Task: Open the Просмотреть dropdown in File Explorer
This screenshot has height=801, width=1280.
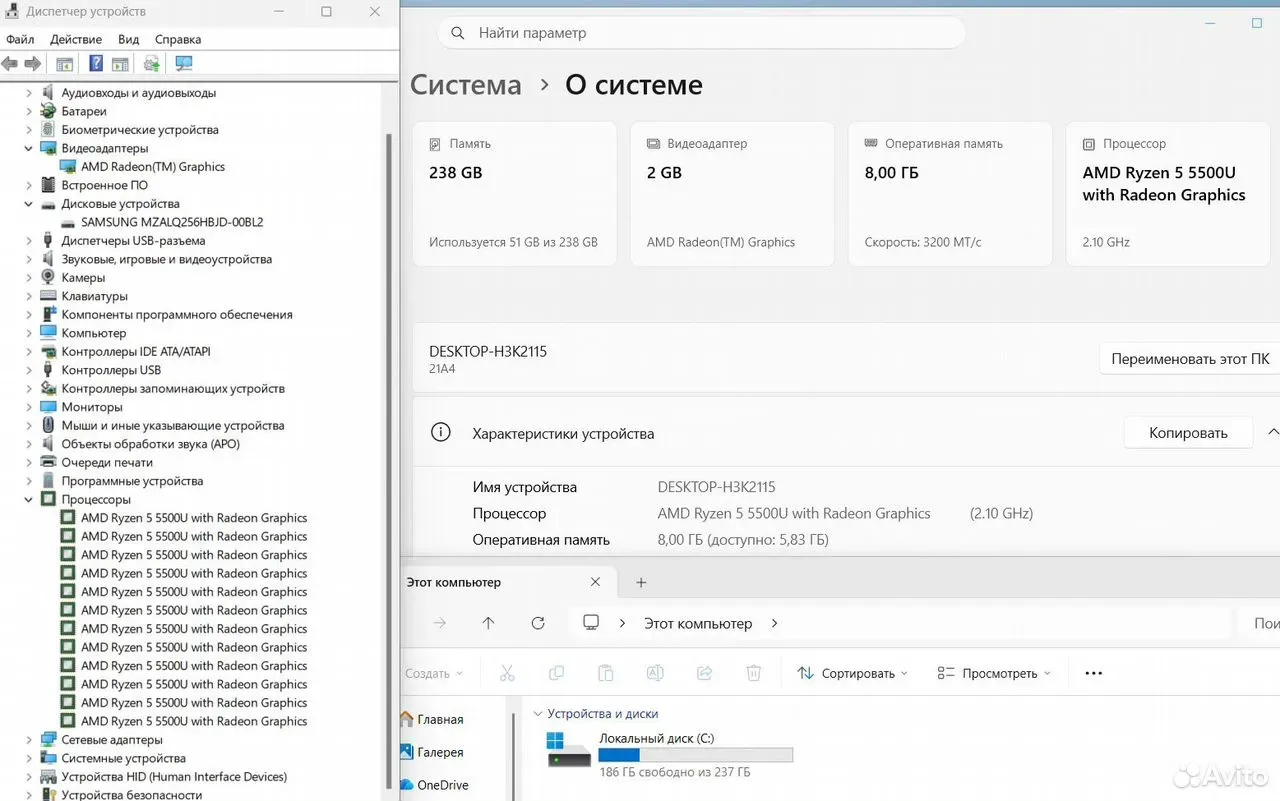Action: 994,673
